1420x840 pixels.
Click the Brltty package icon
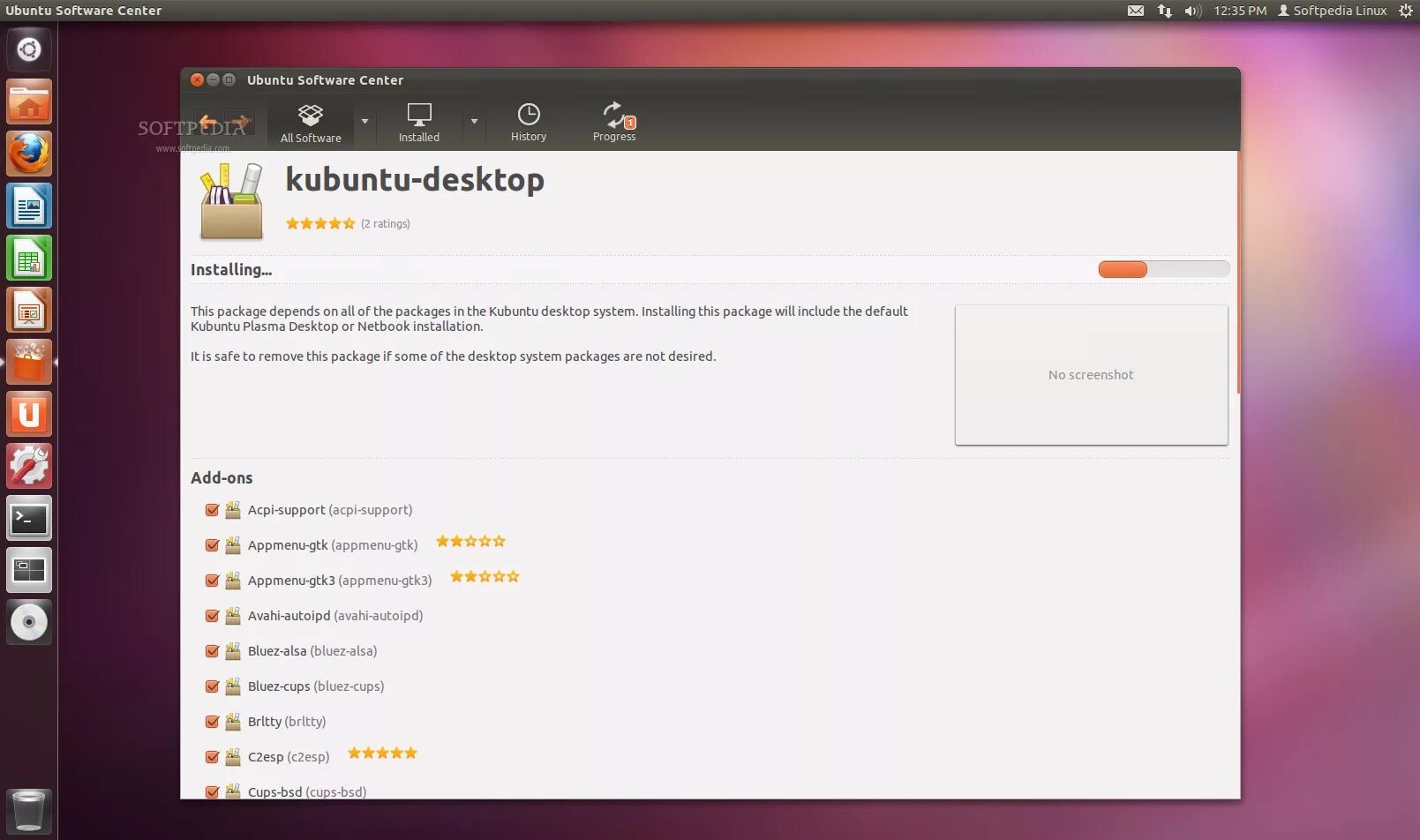(x=233, y=722)
